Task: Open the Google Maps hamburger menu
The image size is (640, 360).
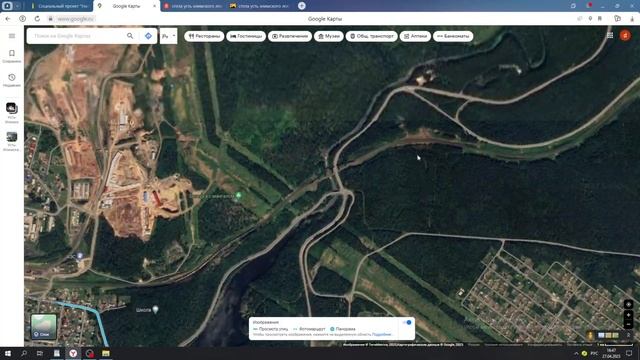Action: 12,36
